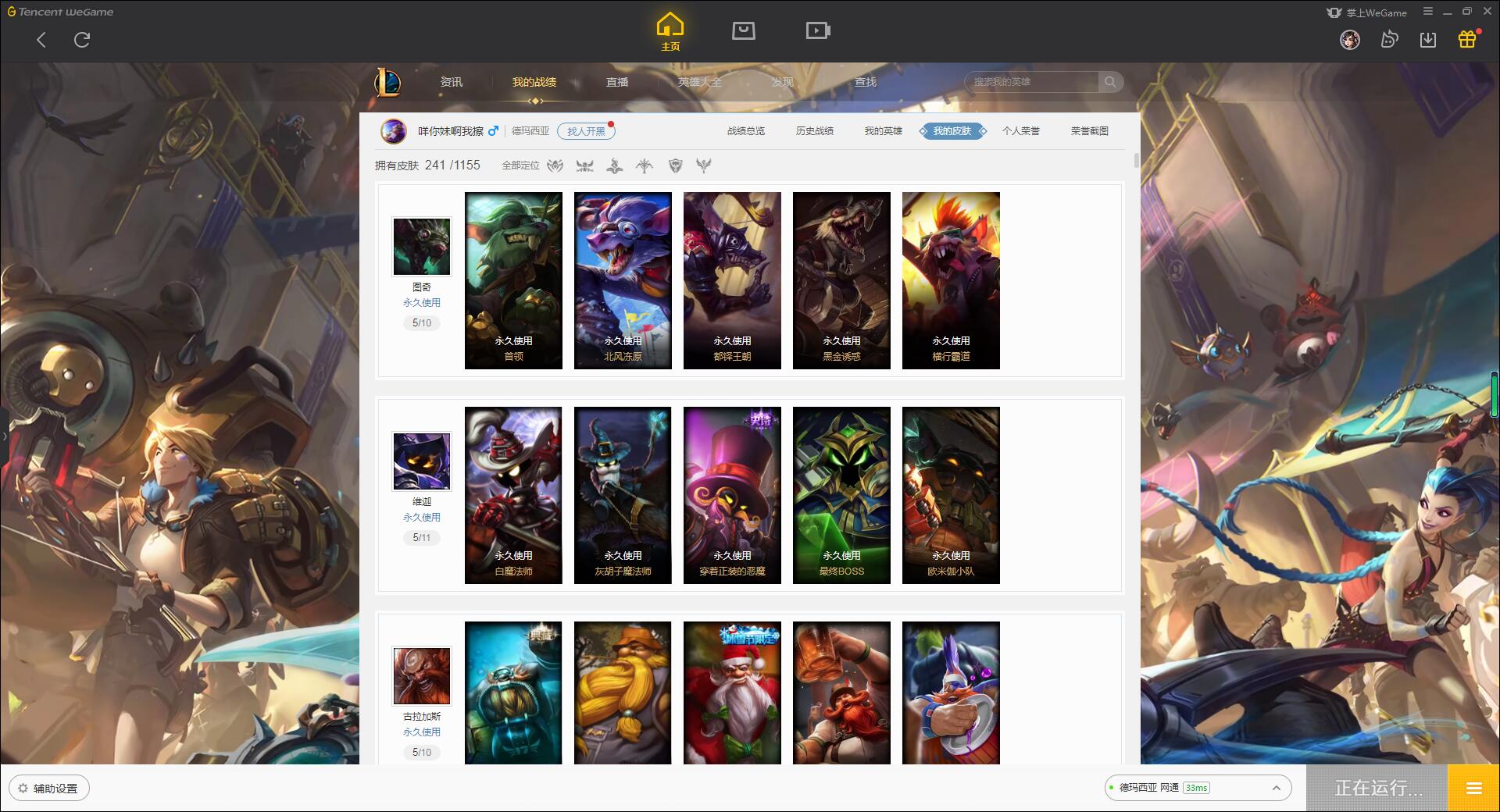Filter skins by fourth role icon with crossbow
Screen dimensions: 1500x812
tap(645, 166)
